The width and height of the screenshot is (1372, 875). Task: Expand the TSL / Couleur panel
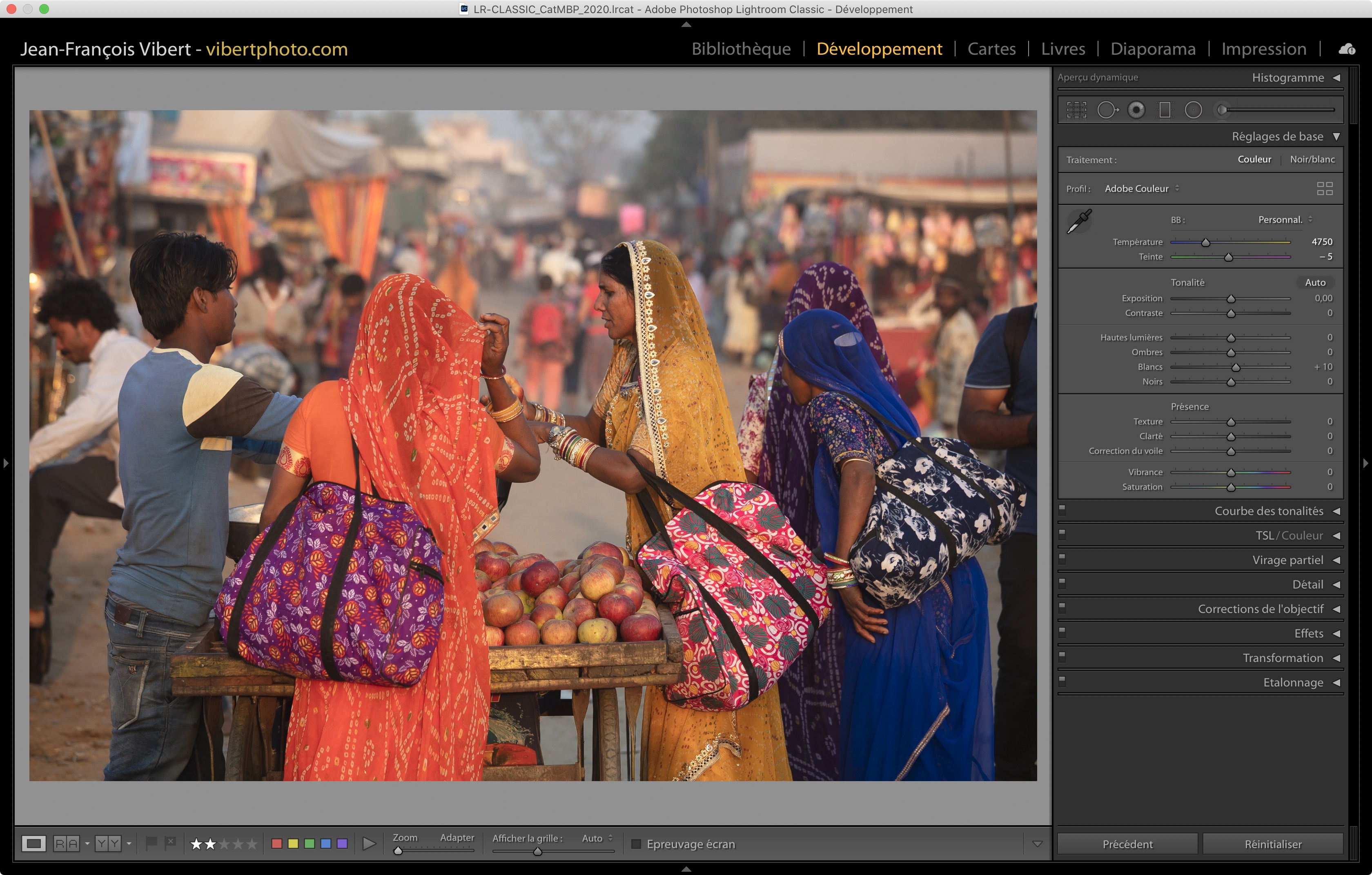coord(1289,535)
